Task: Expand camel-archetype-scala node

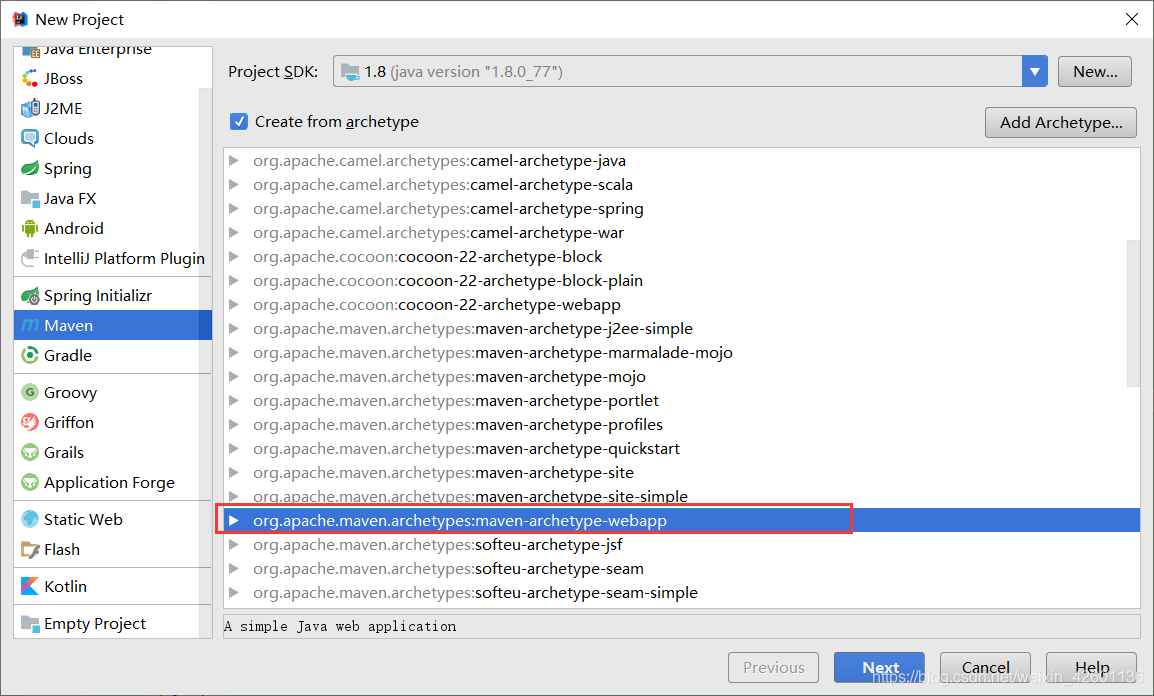Action: 234,185
